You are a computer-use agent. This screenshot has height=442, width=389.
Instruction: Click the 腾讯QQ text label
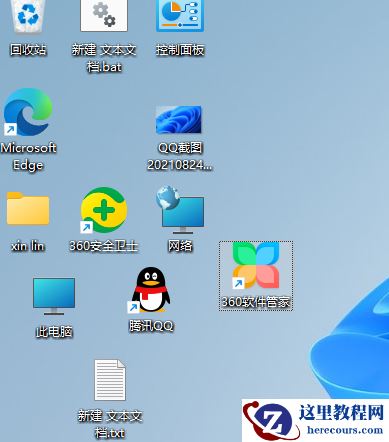click(151, 326)
